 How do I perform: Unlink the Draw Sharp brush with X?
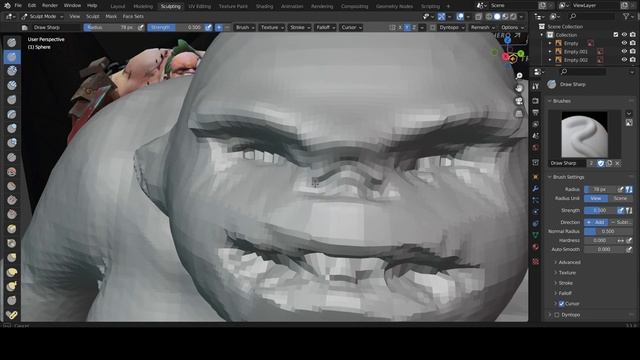click(x=618, y=163)
